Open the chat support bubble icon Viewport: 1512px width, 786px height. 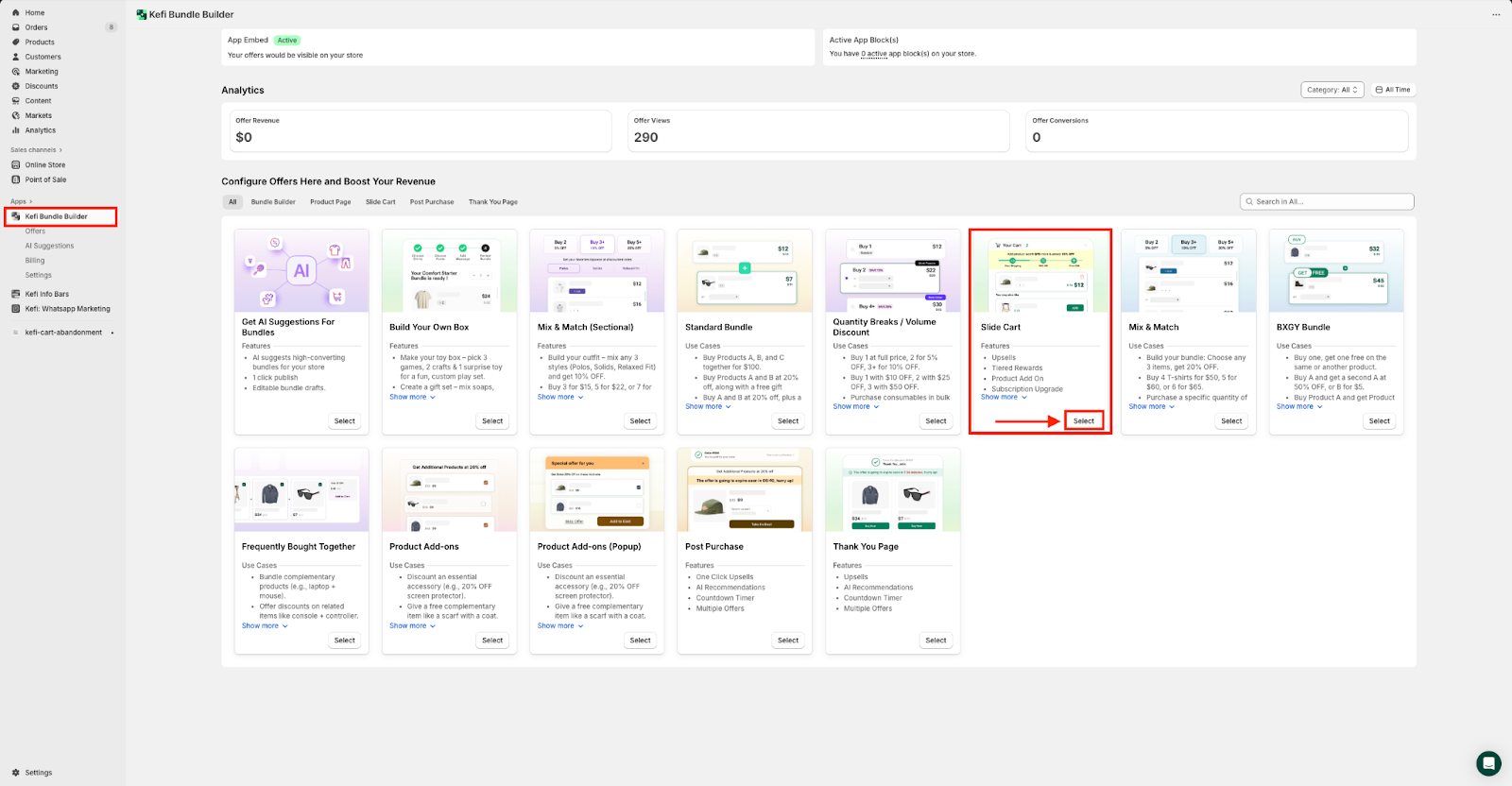1488,762
